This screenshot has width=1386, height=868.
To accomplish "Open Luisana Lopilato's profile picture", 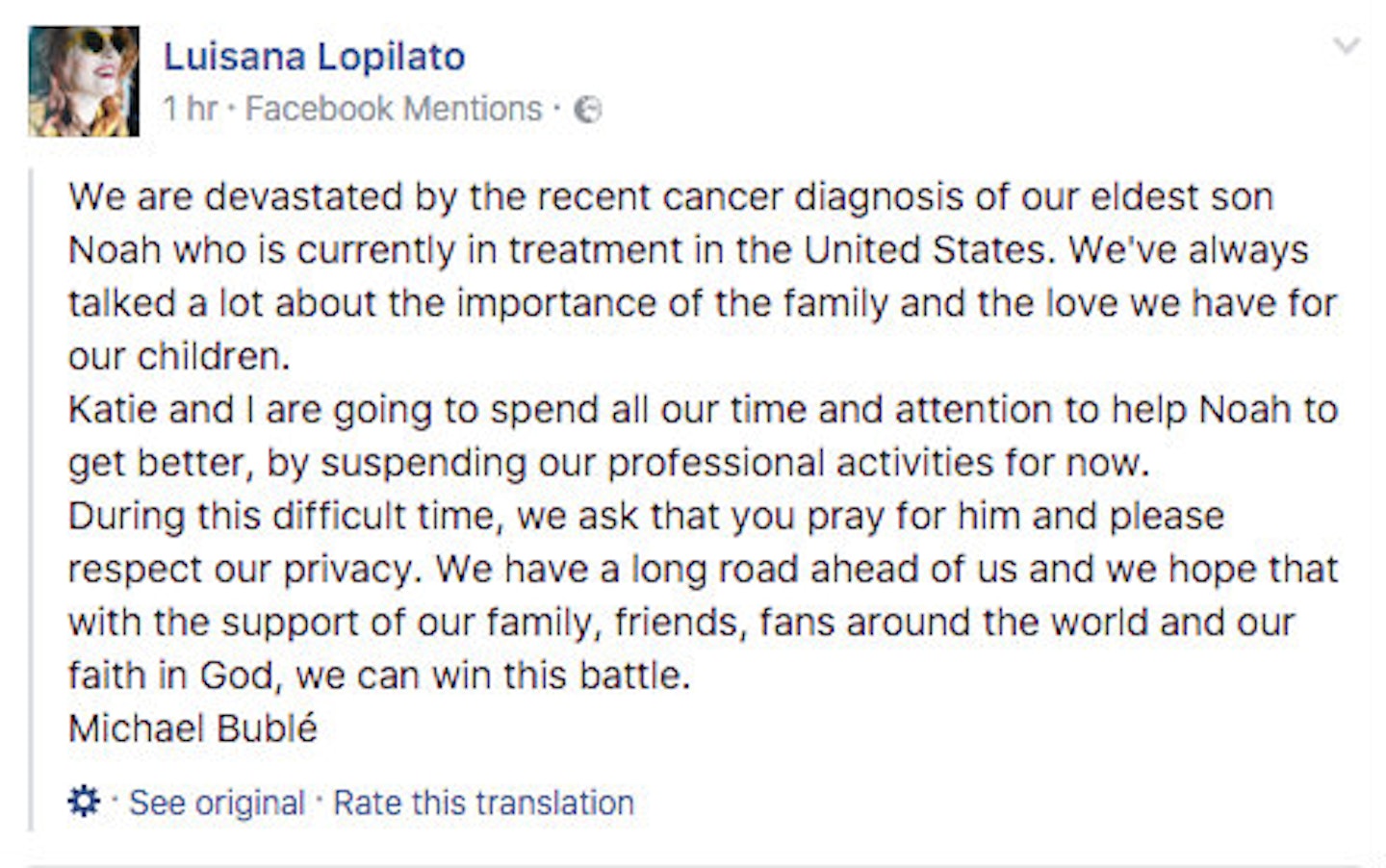I will [x=84, y=81].
